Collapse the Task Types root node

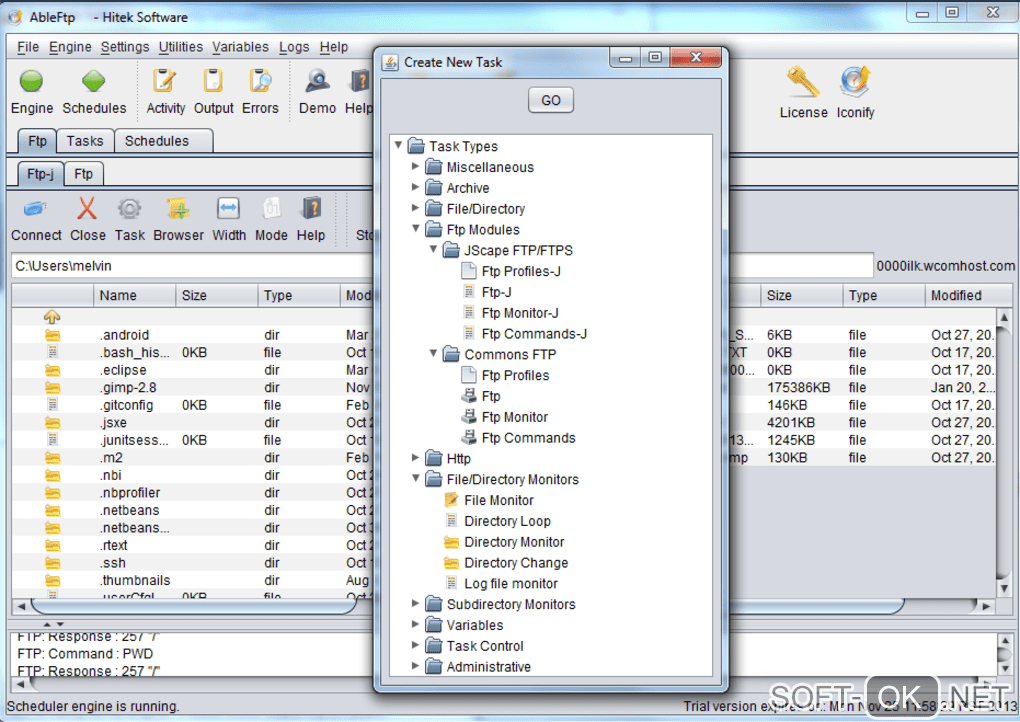click(398, 146)
